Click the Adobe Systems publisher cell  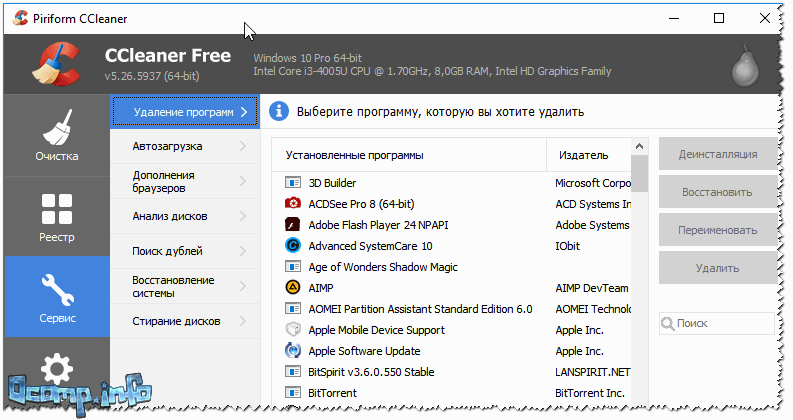click(592, 225)
